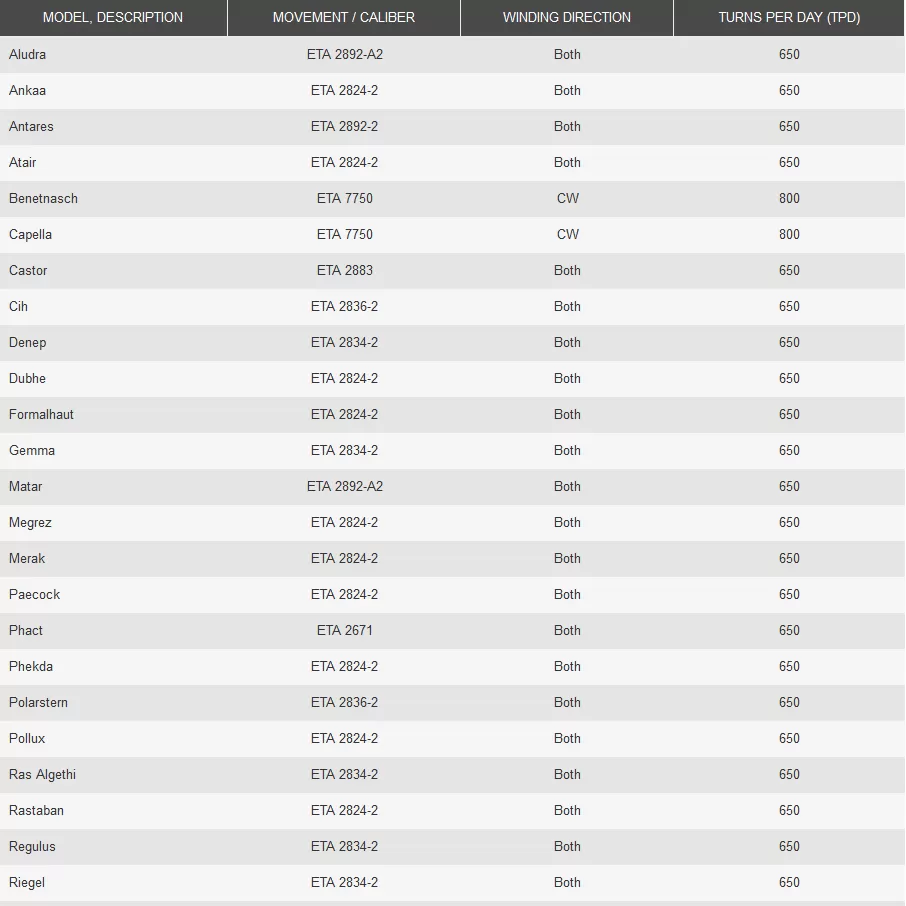Screen dimensions: 906x906
Task: Click the MODEL, DESCRIPTION column header
Action: [x=113, y=17]
